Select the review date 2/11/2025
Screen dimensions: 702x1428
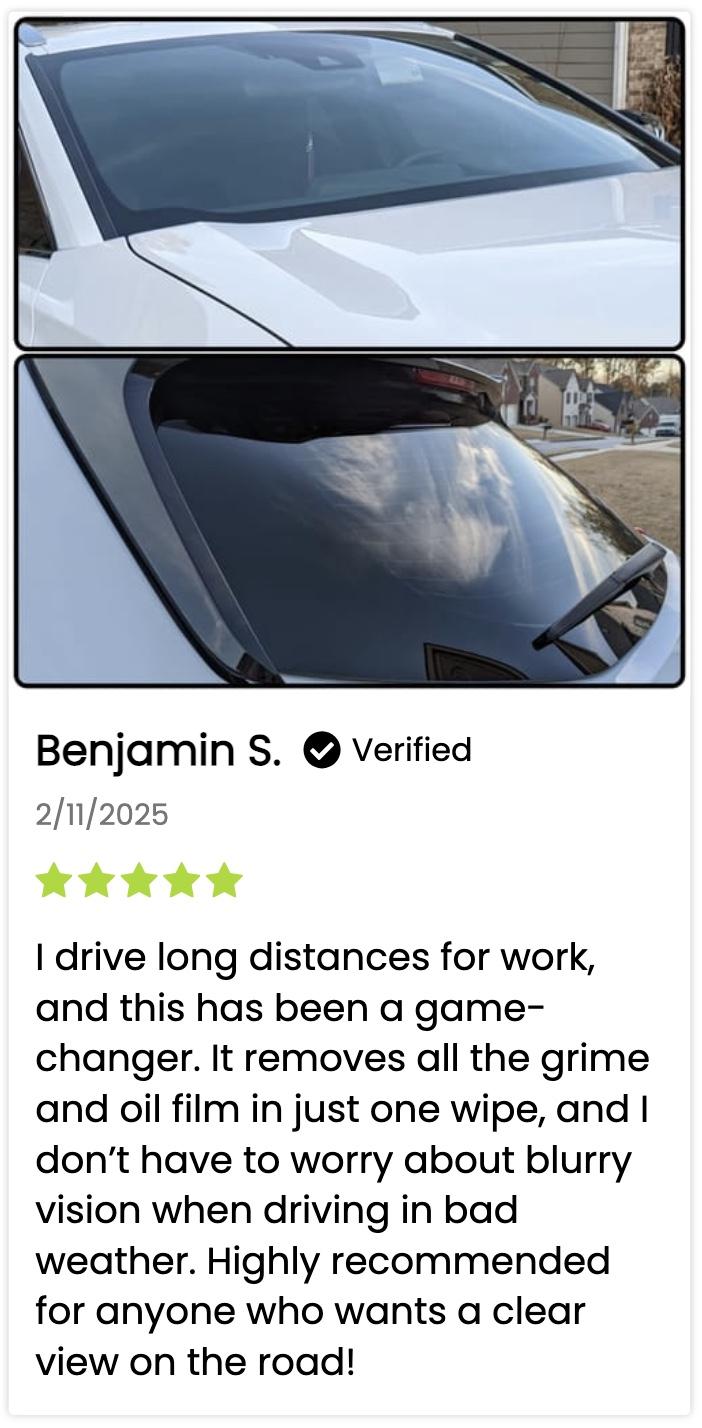click(x=102, y=815)
